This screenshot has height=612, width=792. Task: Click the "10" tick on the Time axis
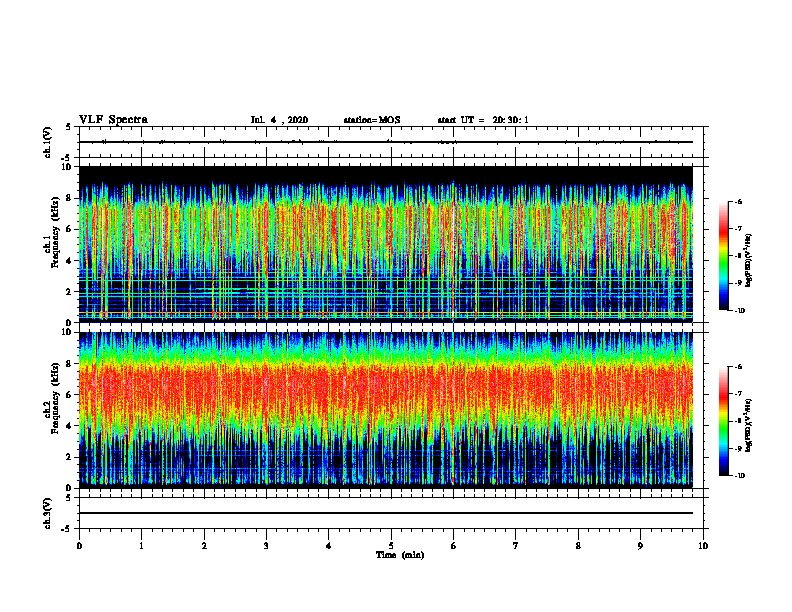pos(703,546)
